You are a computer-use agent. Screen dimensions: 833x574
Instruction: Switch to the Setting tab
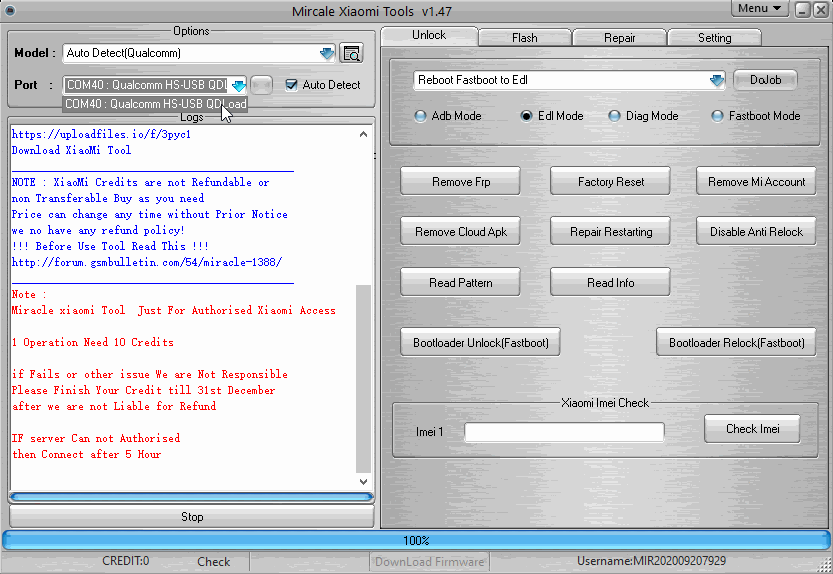pyautogui.click(x=715, y=38)
